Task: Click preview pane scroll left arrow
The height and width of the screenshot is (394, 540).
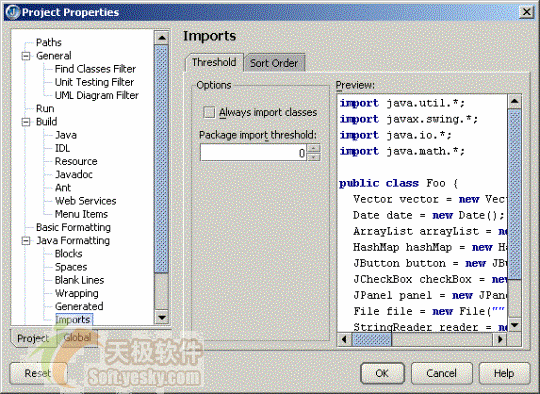Action: pos(344,340)
